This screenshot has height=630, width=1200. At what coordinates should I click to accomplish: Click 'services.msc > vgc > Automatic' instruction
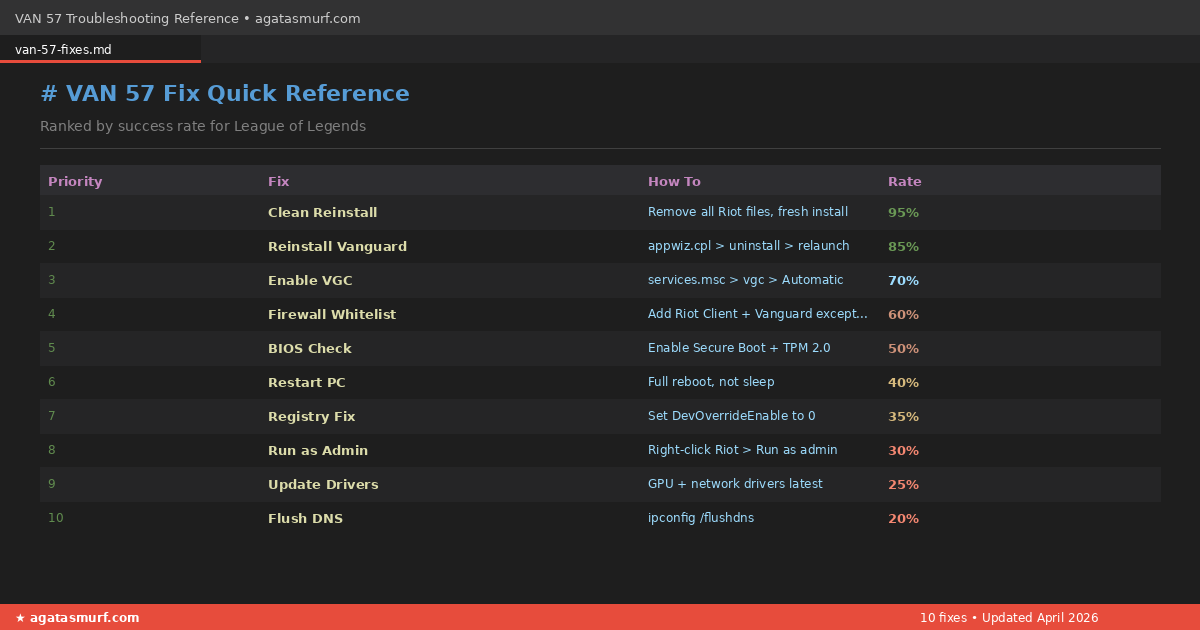(746, 280)
